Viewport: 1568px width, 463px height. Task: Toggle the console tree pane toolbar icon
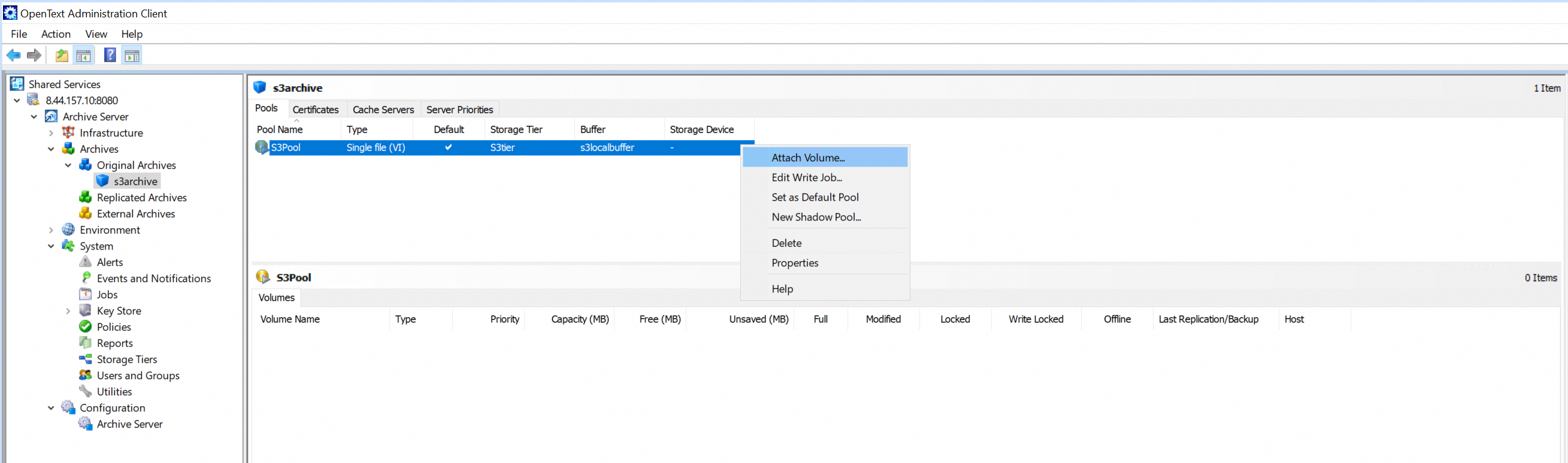tap(83, 55)
